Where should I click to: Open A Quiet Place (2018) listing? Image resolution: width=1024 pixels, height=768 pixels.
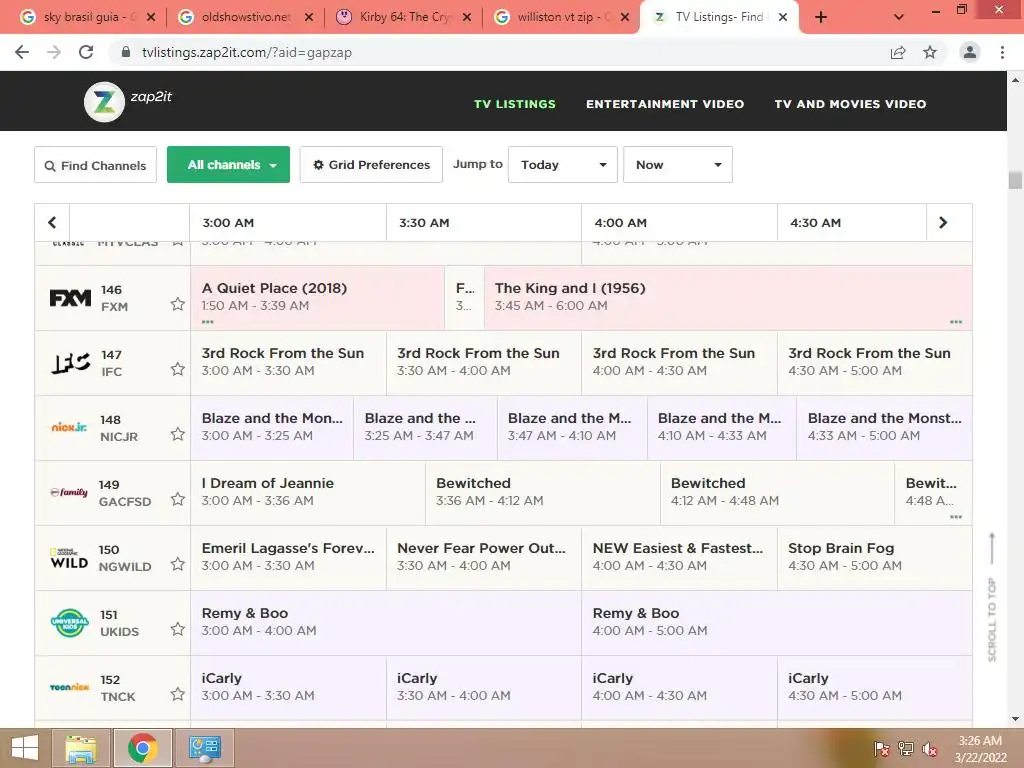pyautogui.click(x=317, y=297)
